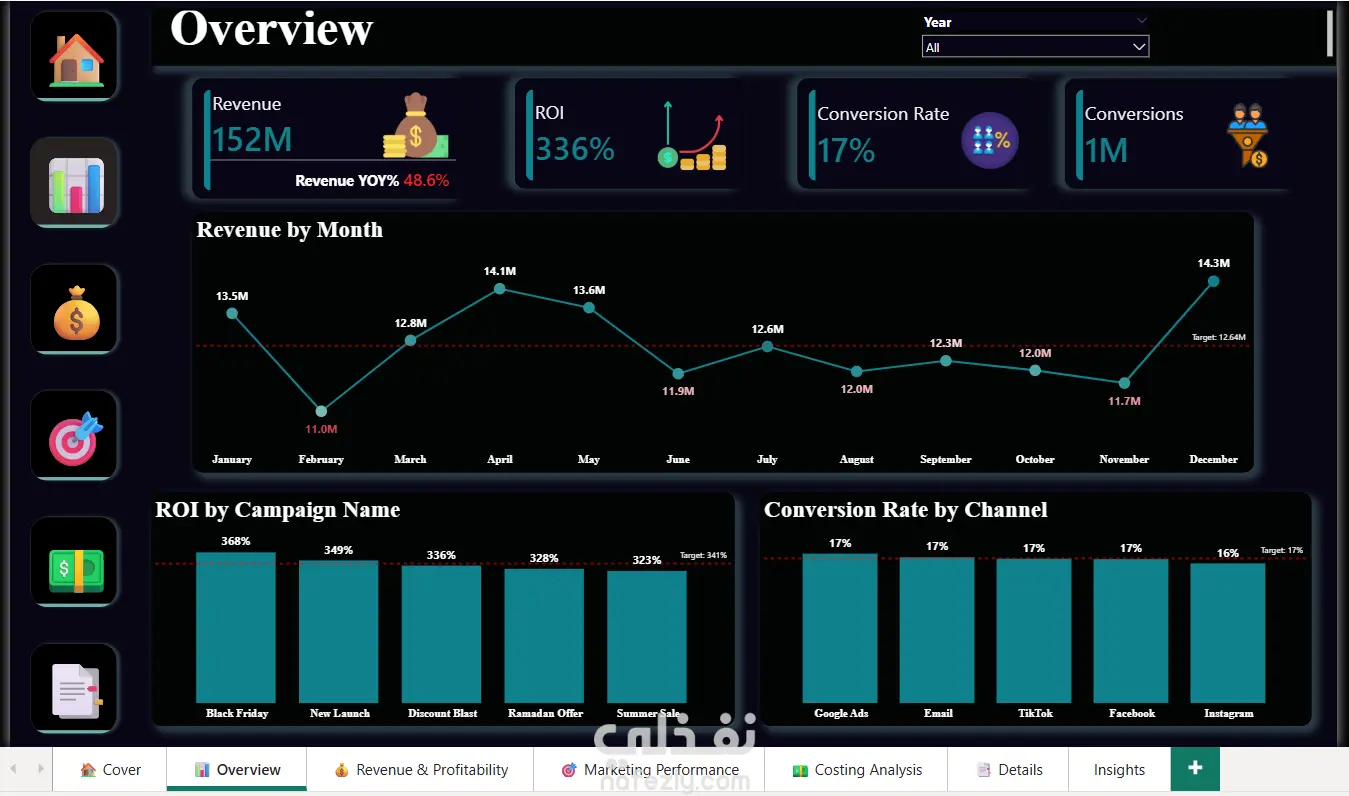The width and height of the screenshot is (1349, 796).
Task: Switch to the Cover sheet tab
Action: click(110, 770)
